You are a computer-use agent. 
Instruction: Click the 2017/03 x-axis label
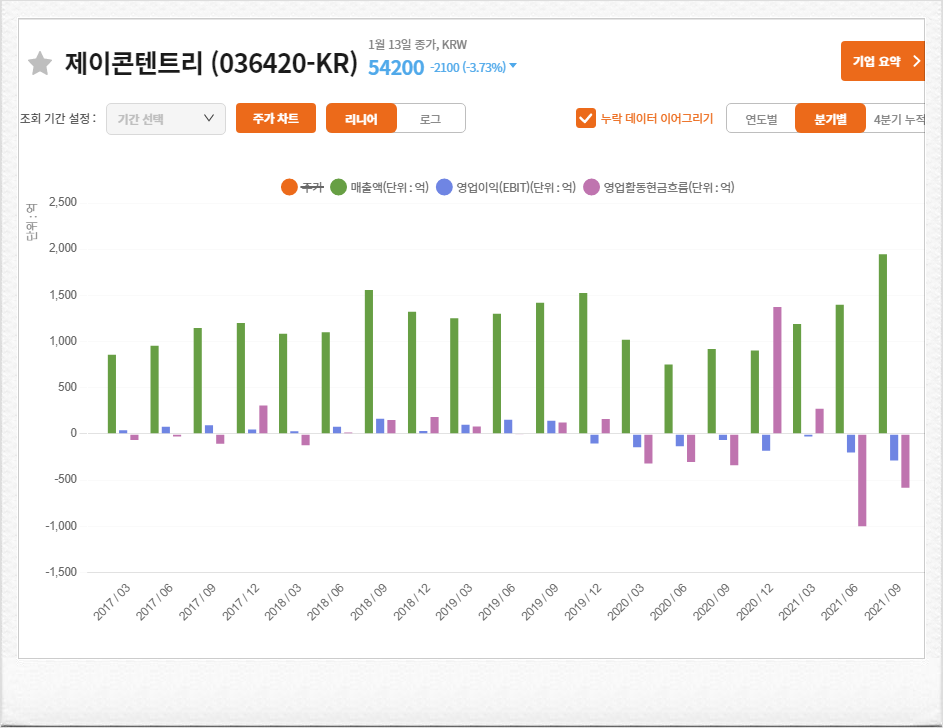tap(111, 602)
